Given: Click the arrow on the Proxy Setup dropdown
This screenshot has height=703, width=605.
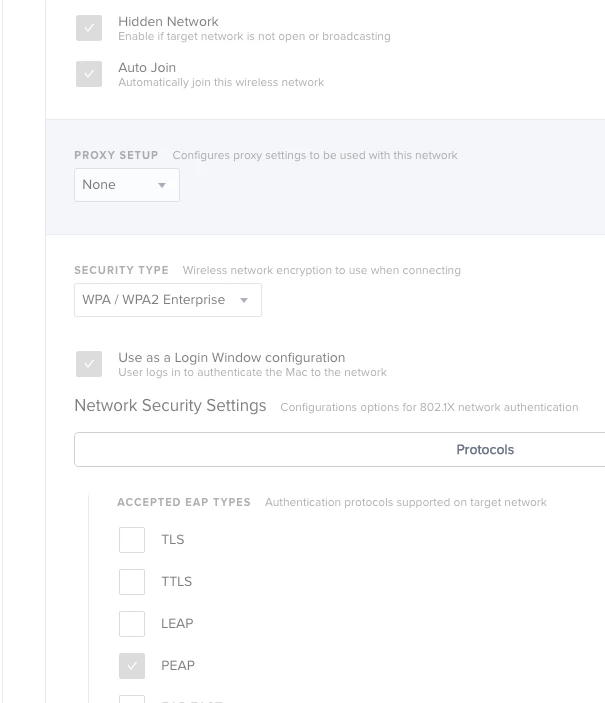Looking at the screenshot, I should pos(162,186).
